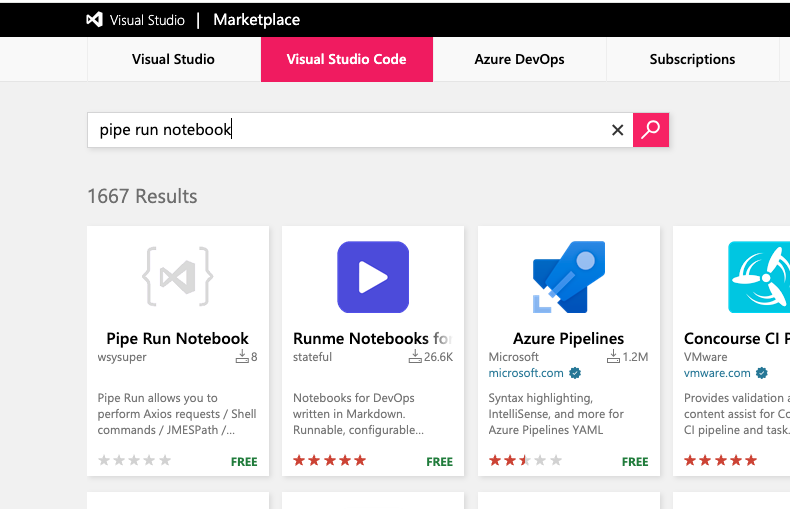
Task: Click the Microsoft publisher name
Action: (x=513, y=357)
